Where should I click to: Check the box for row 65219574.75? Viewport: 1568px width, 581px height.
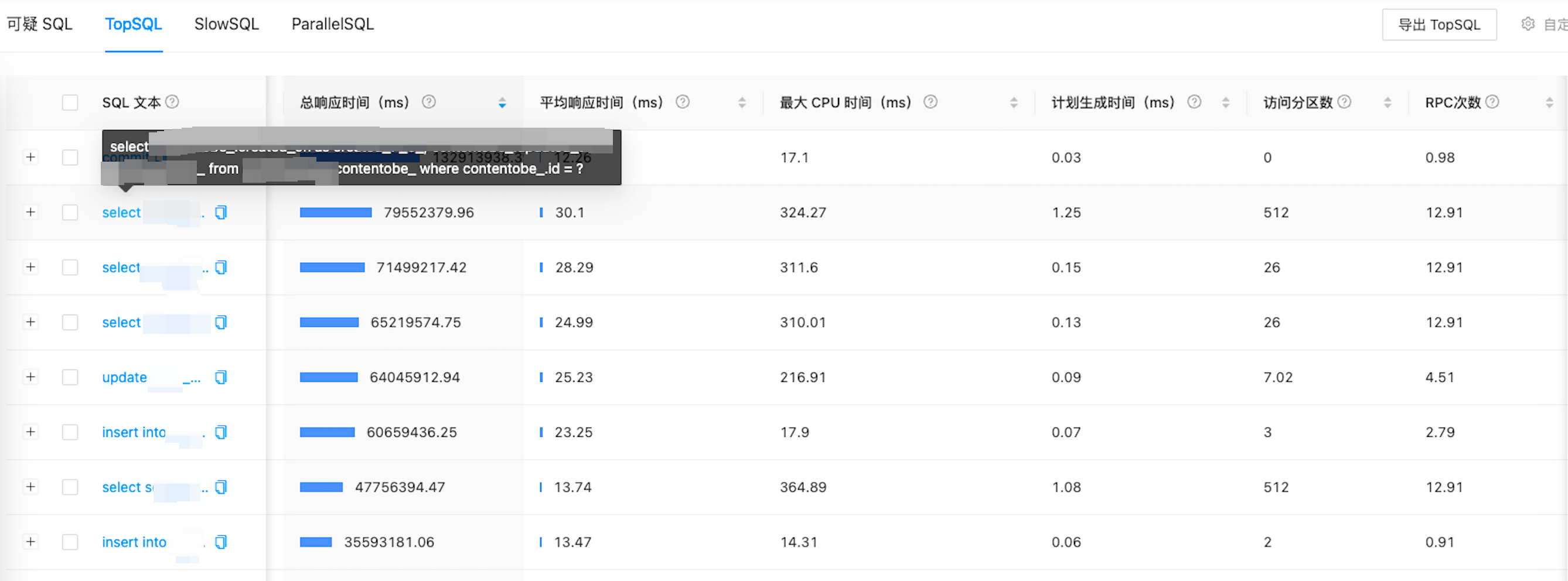pyautogui.click(x=70, y=323)
